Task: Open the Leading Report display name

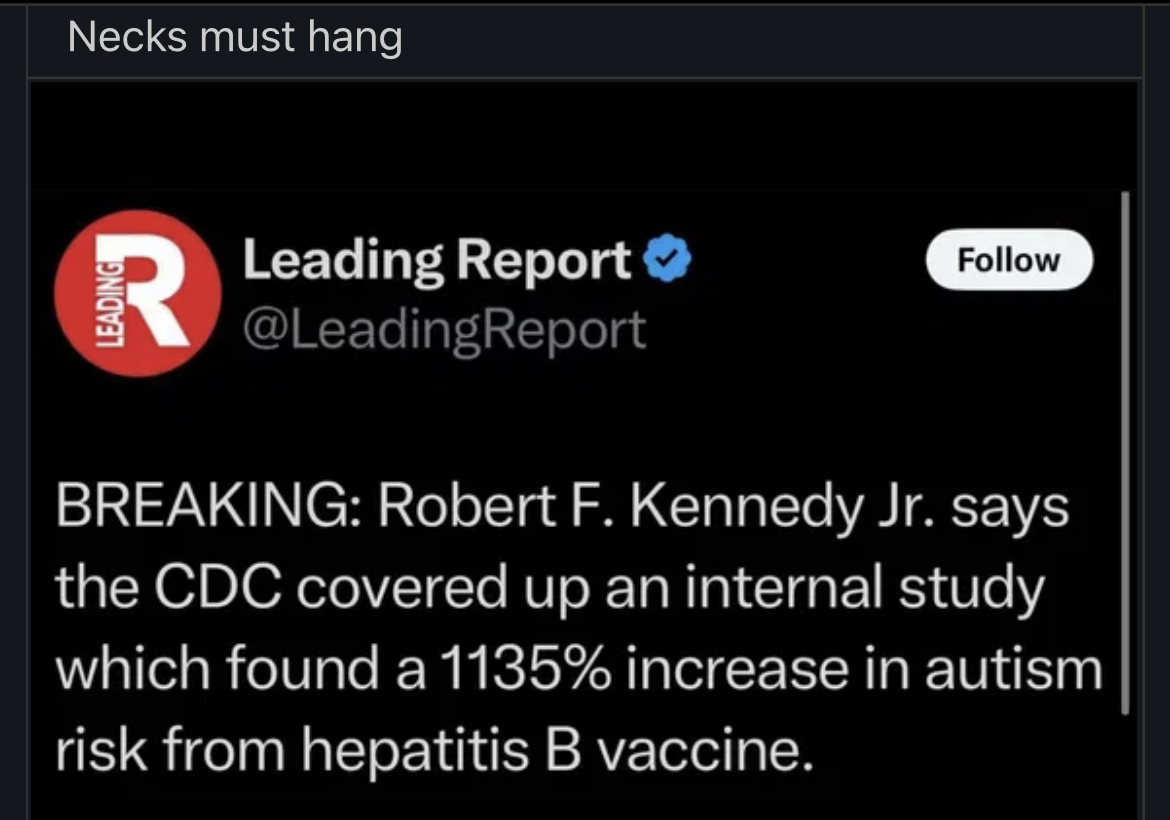Action: 438,262
